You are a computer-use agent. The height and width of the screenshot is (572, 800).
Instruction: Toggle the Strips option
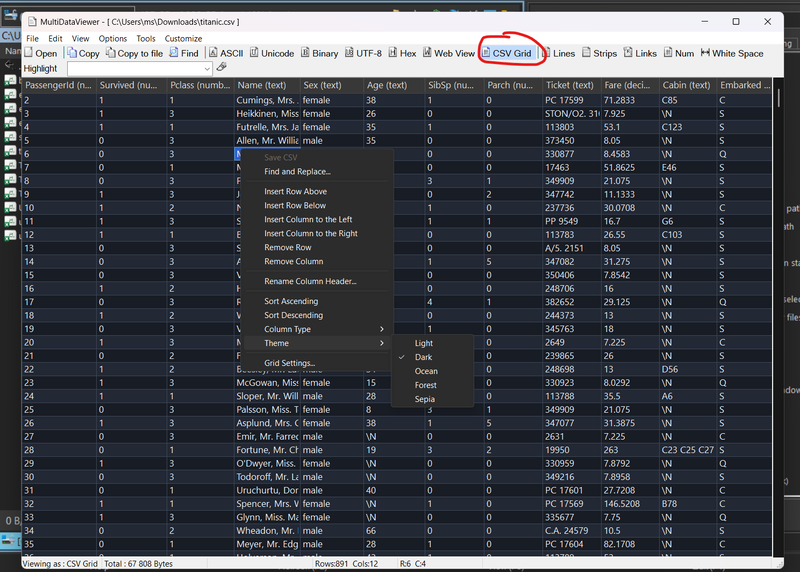coord(599,53)
